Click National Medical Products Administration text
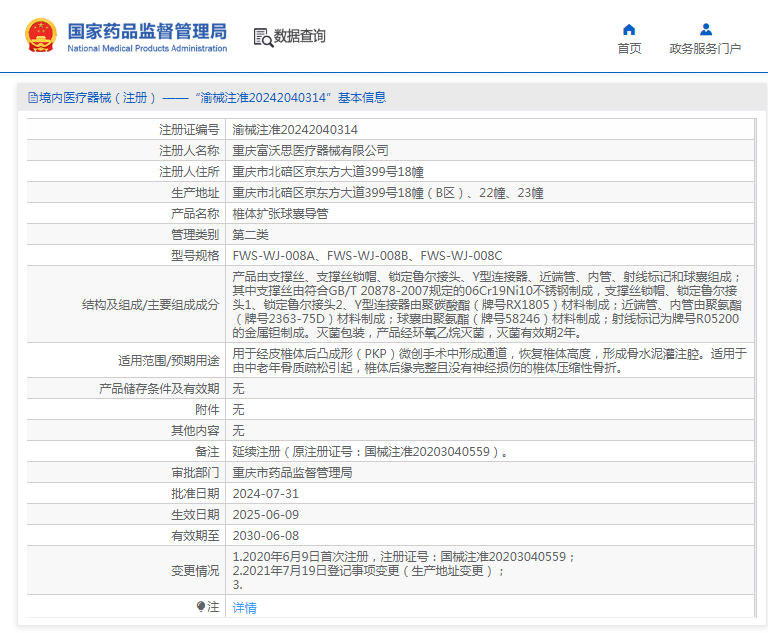 pyautogui.click(x=147, y=48)
